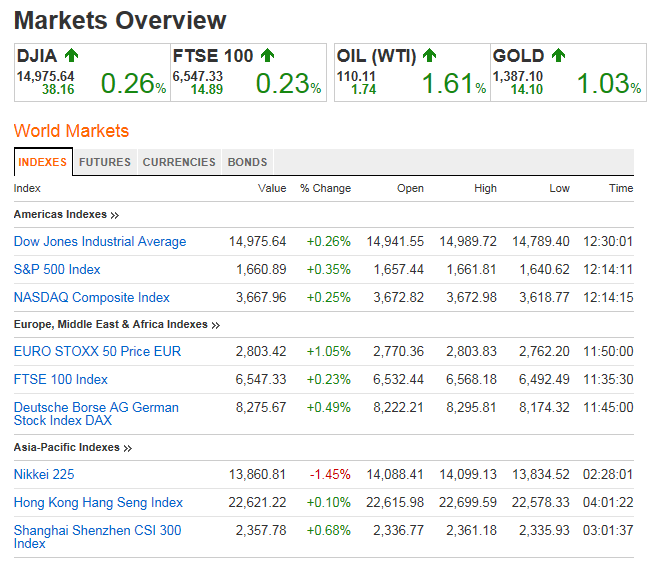Image resolution: width=651 pixels, height=565 pixels.
Task: Open the S&P 500 Index link
Action: point(57,269)
